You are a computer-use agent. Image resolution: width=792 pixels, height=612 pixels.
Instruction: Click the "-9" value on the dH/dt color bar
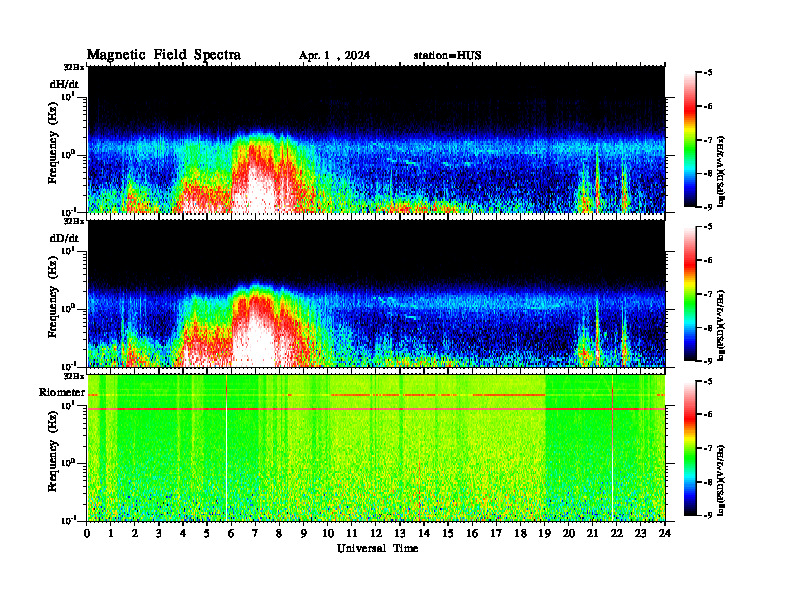click(x=708, y=207)
